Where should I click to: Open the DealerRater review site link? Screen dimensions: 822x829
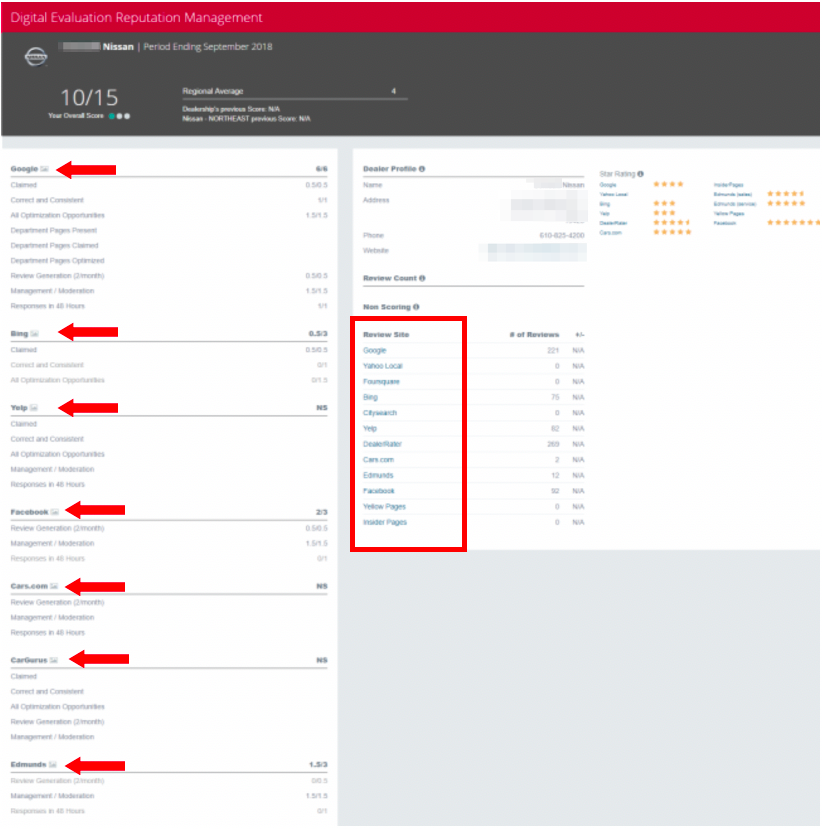pyautogui.click(x=382, y=444)
